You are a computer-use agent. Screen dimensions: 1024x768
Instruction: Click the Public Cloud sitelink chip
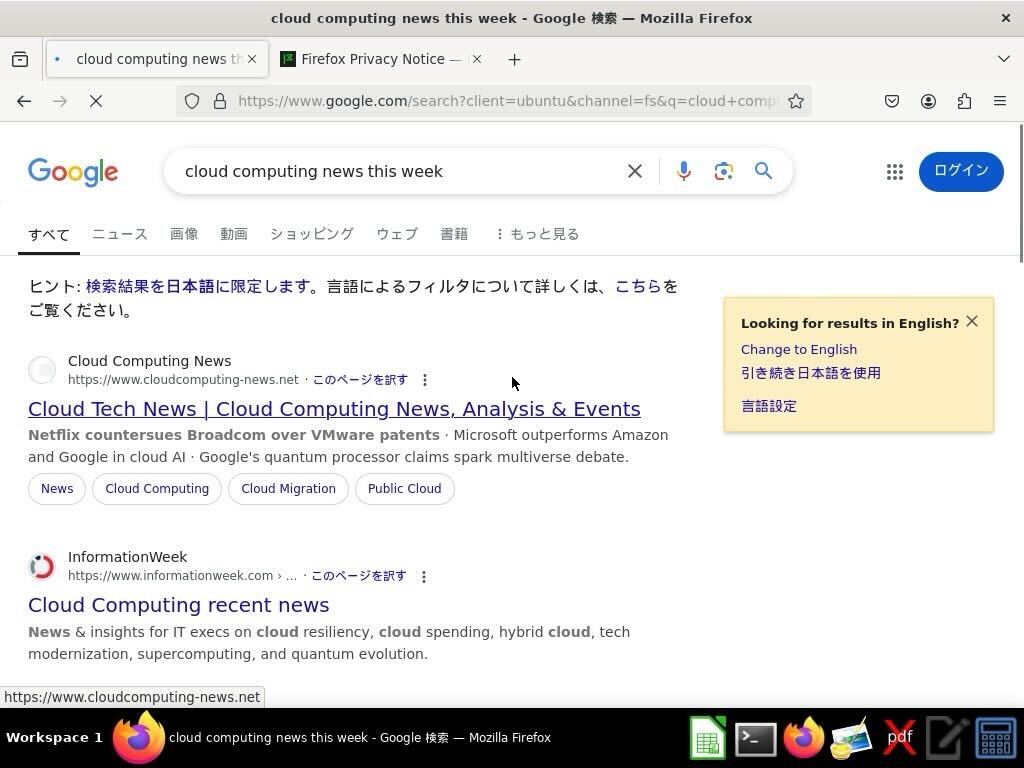404,489
